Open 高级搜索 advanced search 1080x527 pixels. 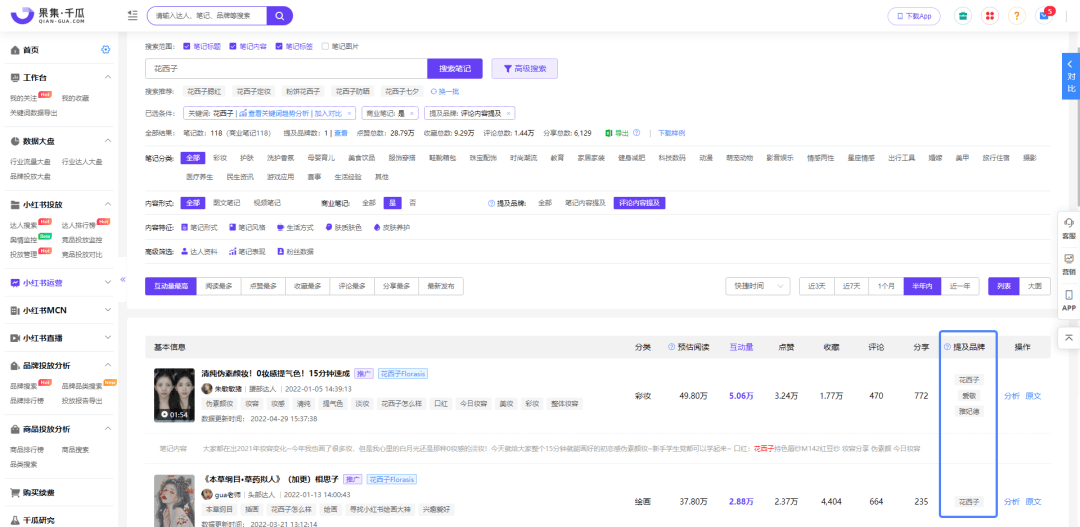coord(524,69)
